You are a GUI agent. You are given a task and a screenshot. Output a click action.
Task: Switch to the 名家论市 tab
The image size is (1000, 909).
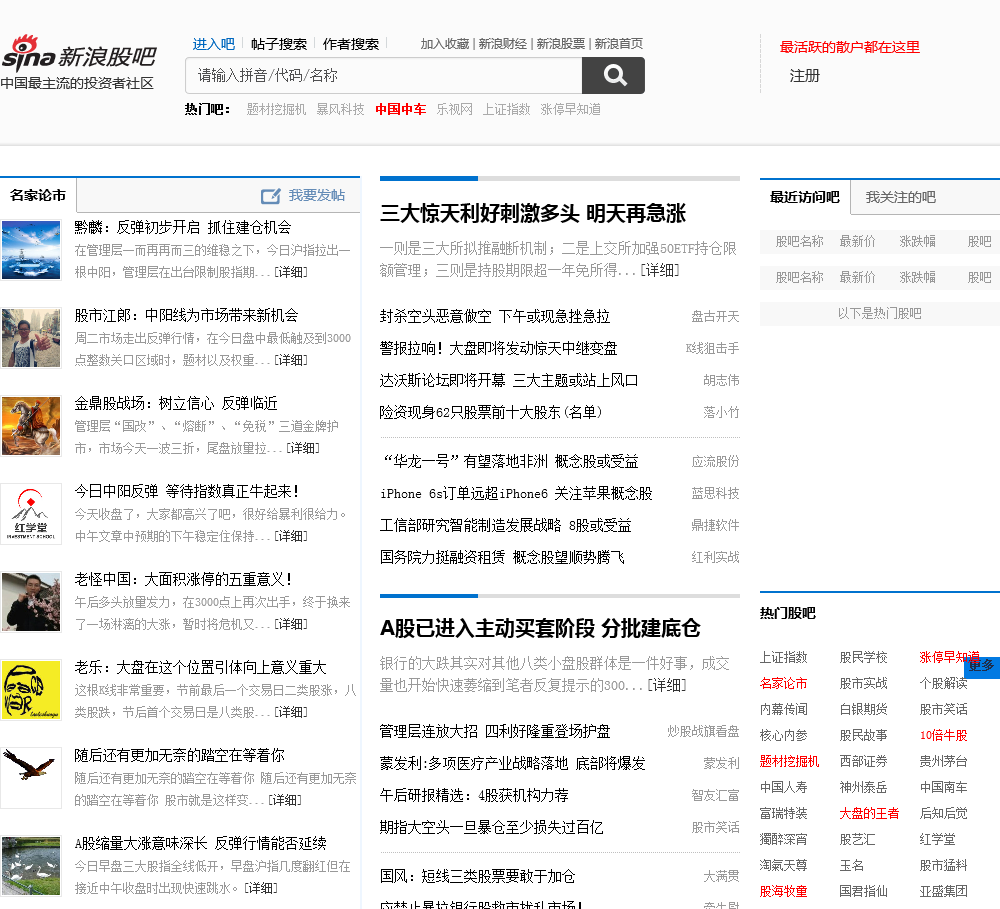pos(38,195)
